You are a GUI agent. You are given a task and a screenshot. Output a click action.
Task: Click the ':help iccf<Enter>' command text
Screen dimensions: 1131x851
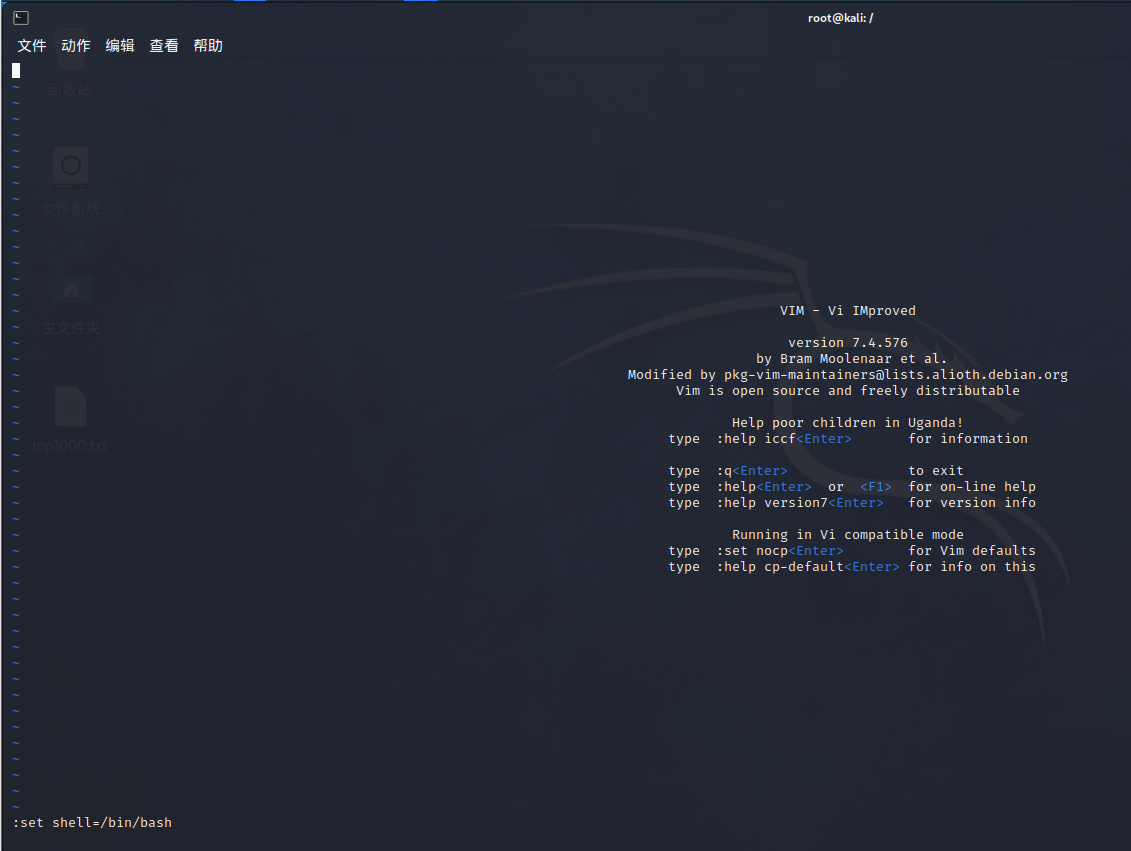coord(784,438)
